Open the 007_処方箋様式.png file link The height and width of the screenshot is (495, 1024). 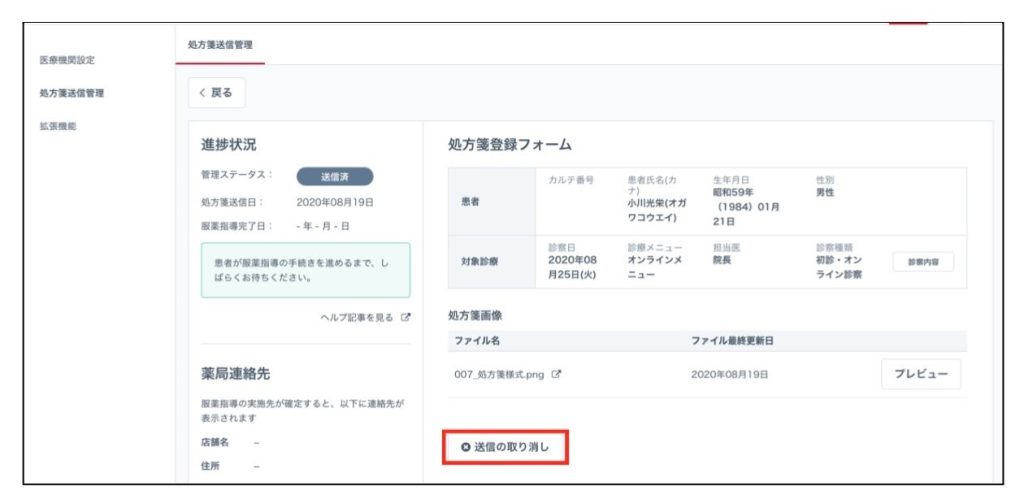pyautogui.click(x=500, y=375)
